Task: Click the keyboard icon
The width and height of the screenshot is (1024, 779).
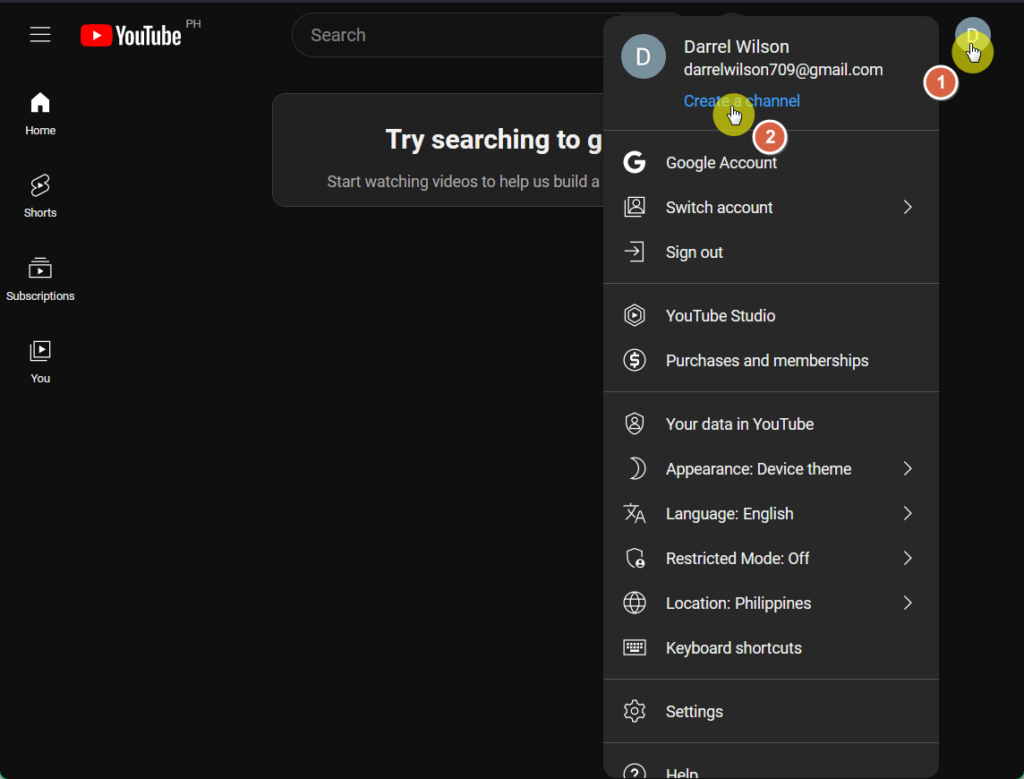Action: point(634,648)
